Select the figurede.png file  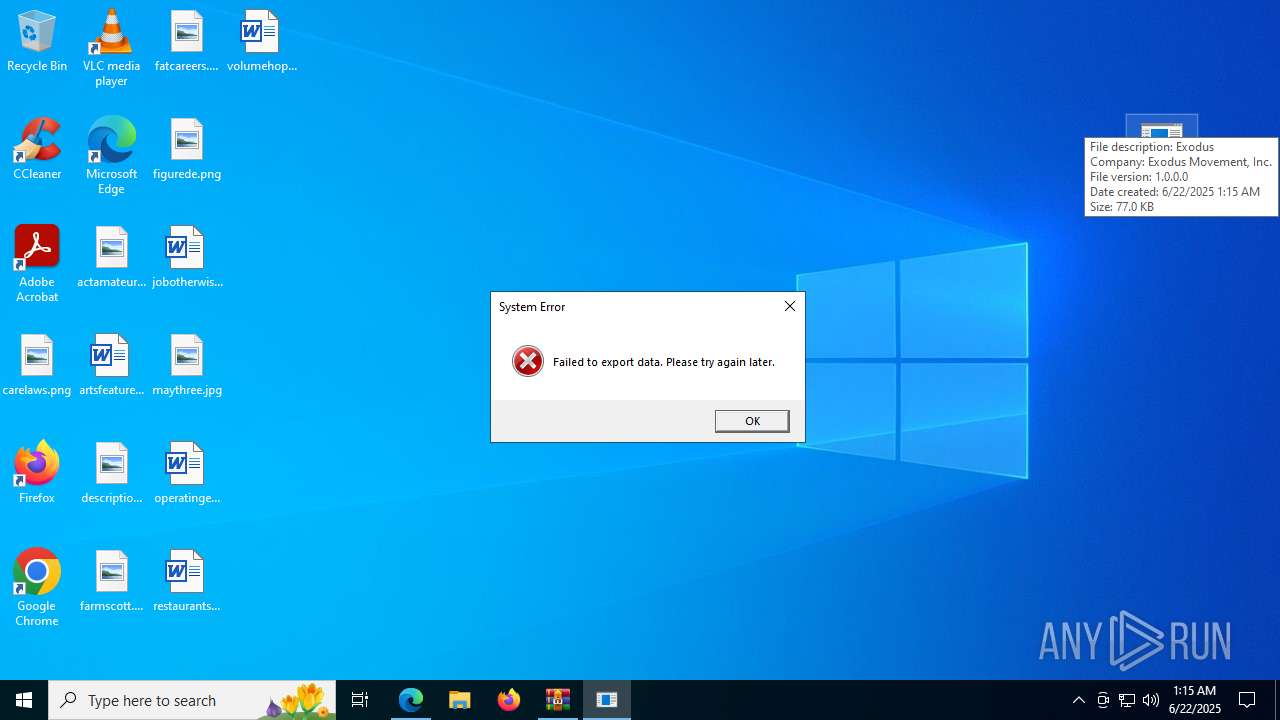coord(187,150)
